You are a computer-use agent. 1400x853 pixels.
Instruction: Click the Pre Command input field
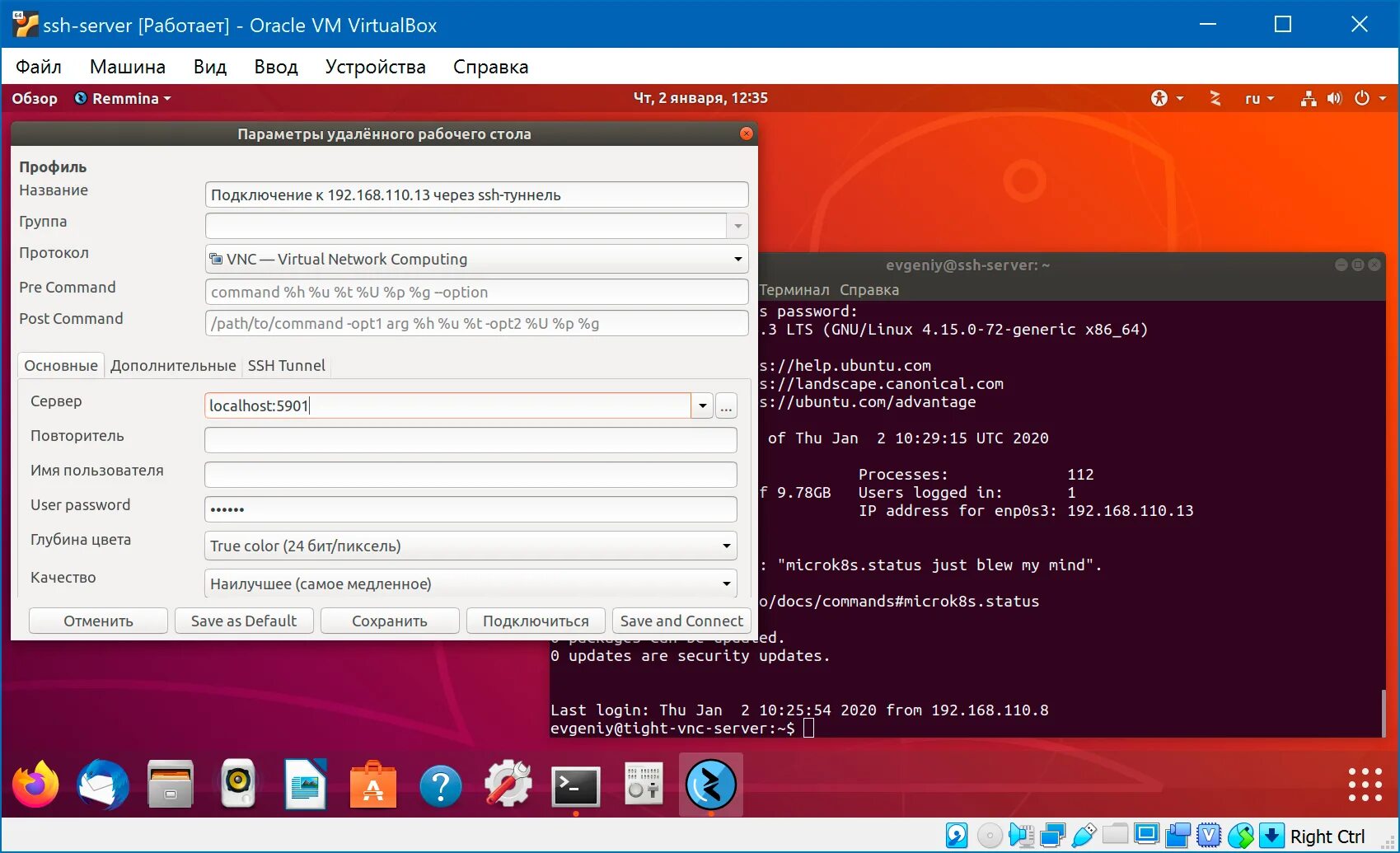[476, 292]
